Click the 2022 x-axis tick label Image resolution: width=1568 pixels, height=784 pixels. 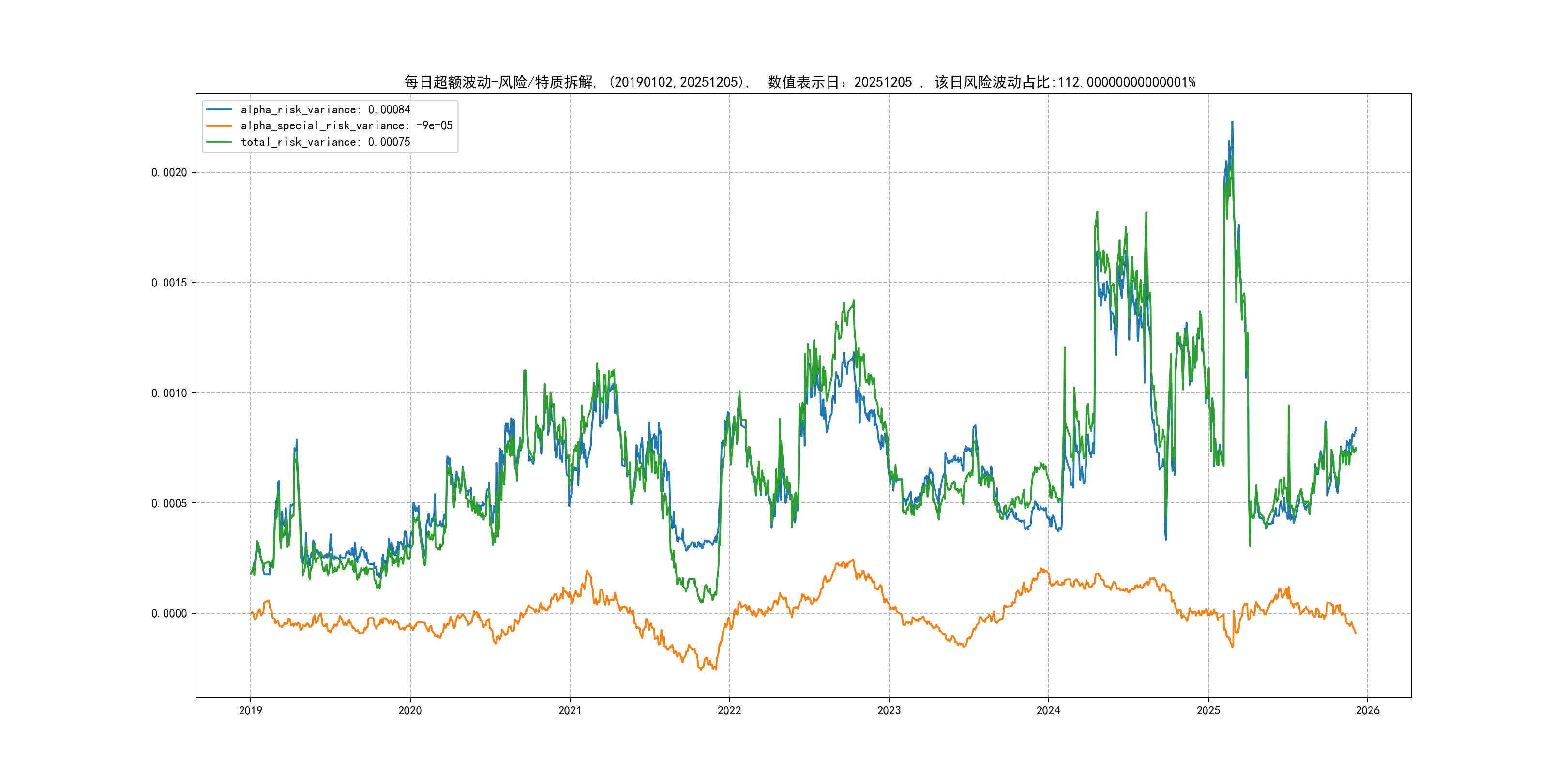coord(729,710)
